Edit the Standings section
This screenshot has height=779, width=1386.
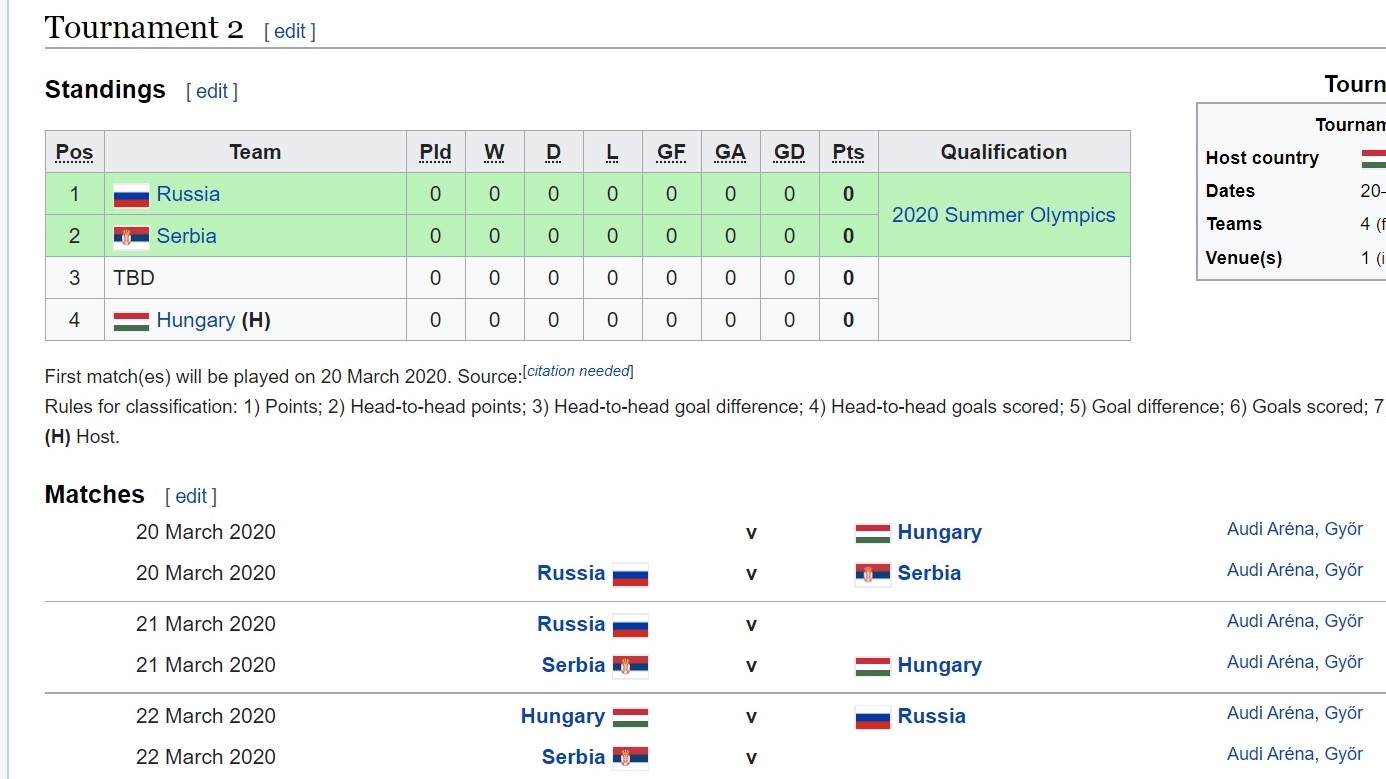click(212, 91)
